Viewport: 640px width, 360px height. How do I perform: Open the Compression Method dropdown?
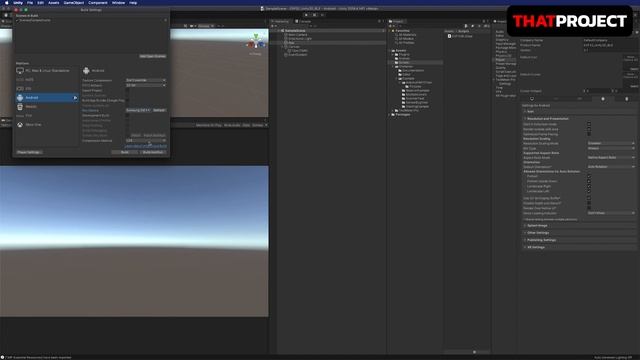point(146,140)
